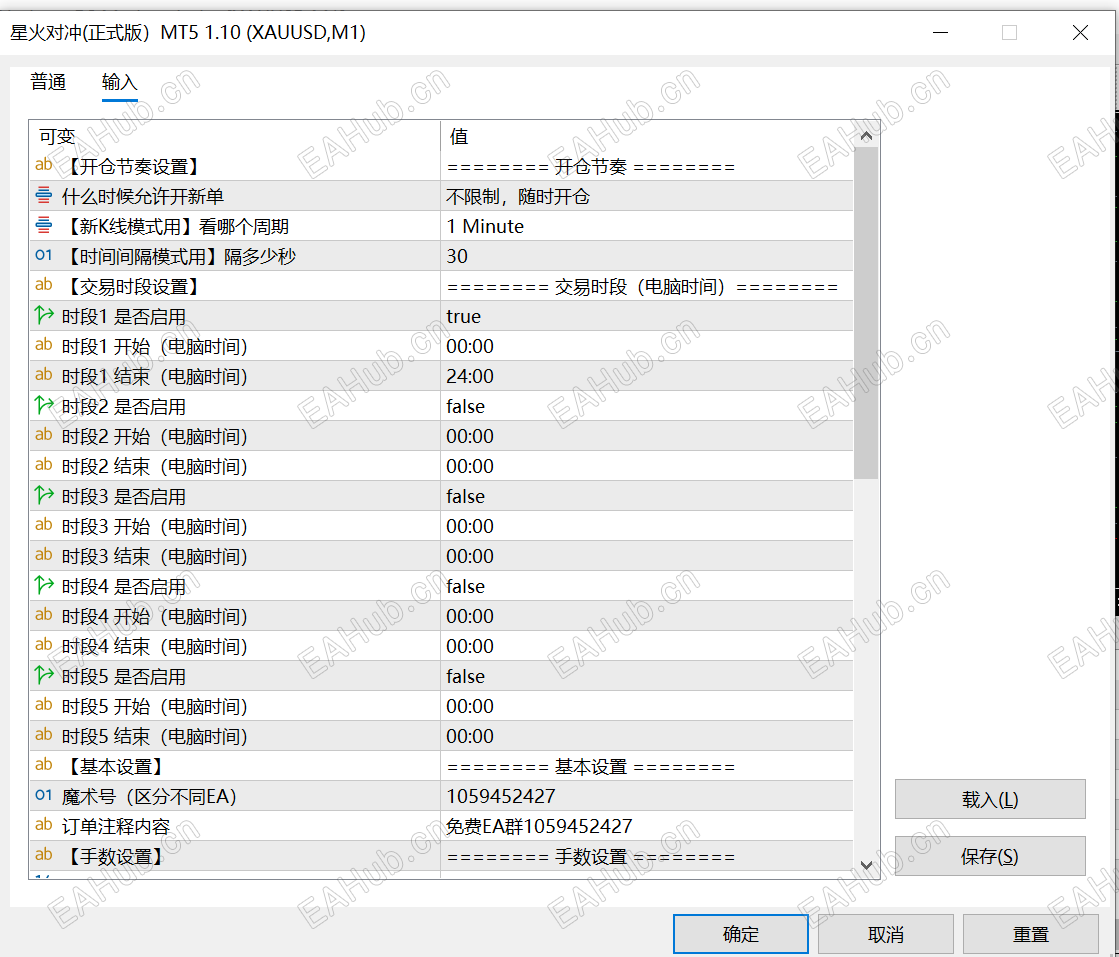Click the integer icon of 魔术号 row
Screen dimensions: 1119x957
point(44,795)
